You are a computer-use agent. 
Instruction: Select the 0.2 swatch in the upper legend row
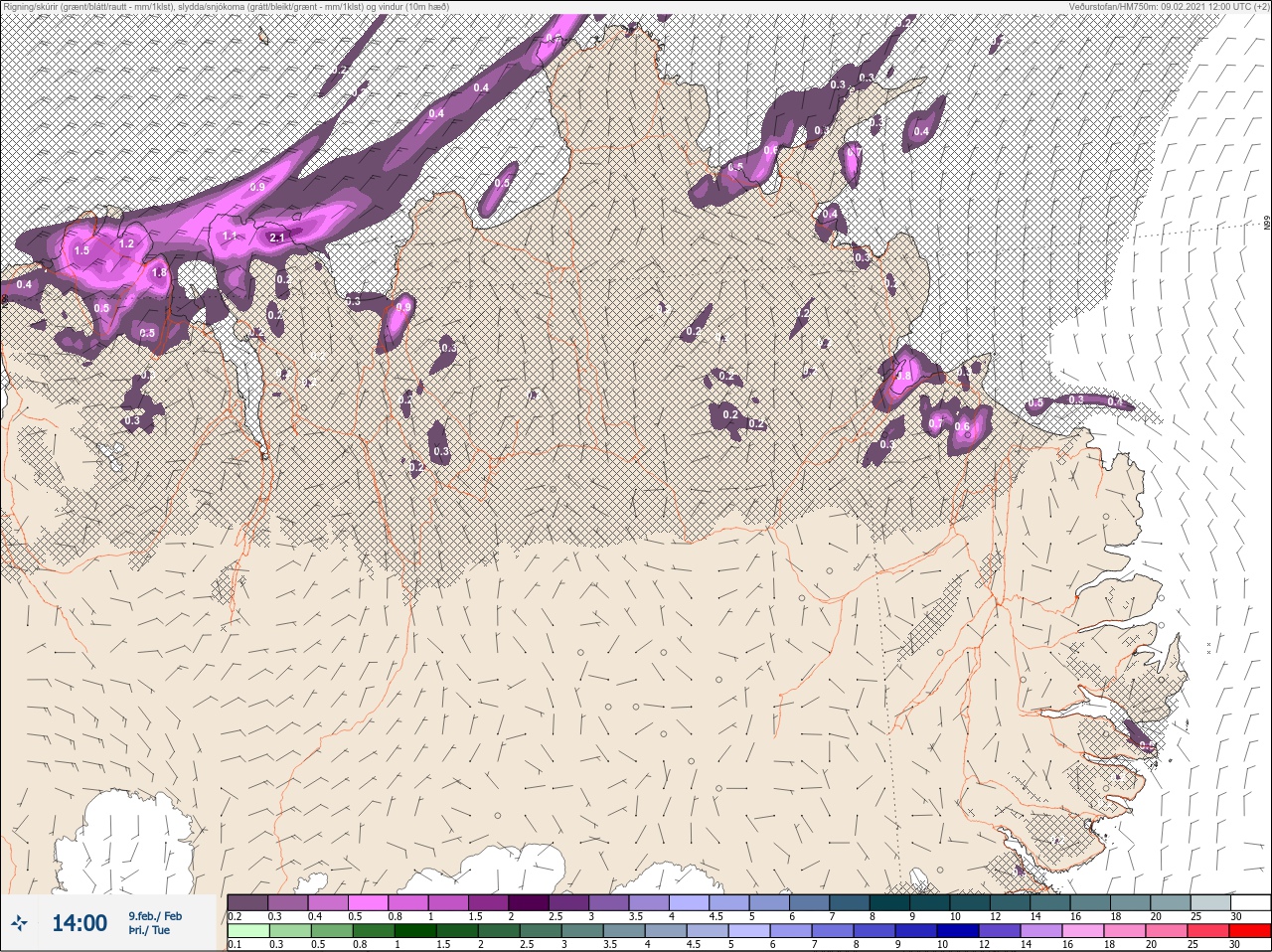247,902
